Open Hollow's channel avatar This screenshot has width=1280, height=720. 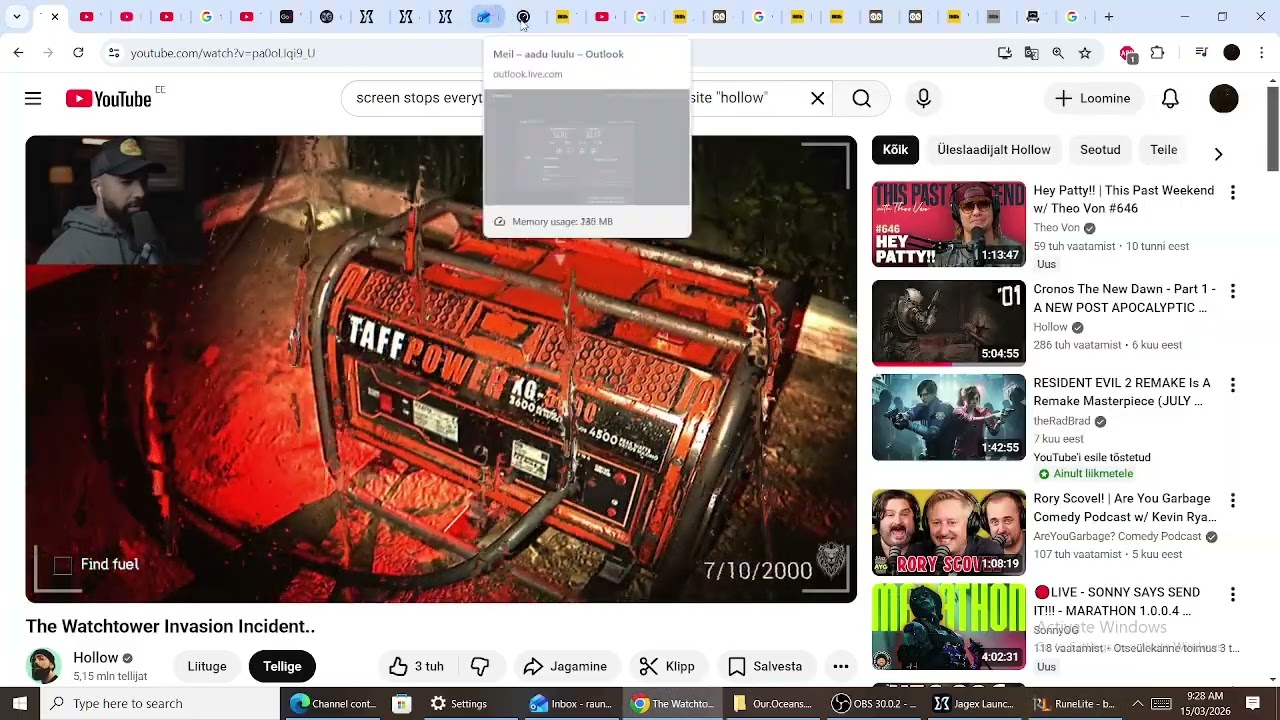[43, 666]
